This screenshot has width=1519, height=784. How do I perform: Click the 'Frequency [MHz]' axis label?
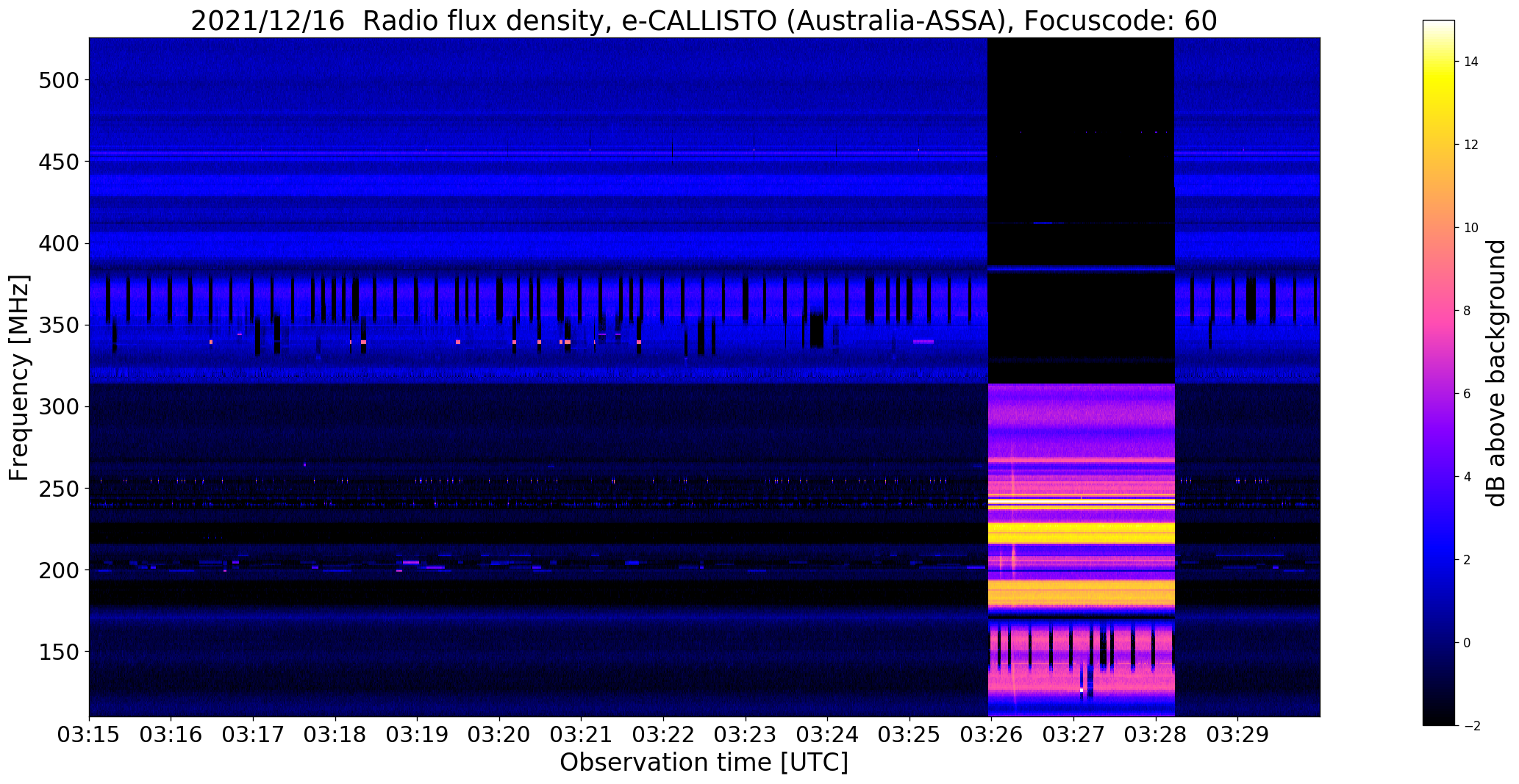pyautogui.click(x=19, y=378)
